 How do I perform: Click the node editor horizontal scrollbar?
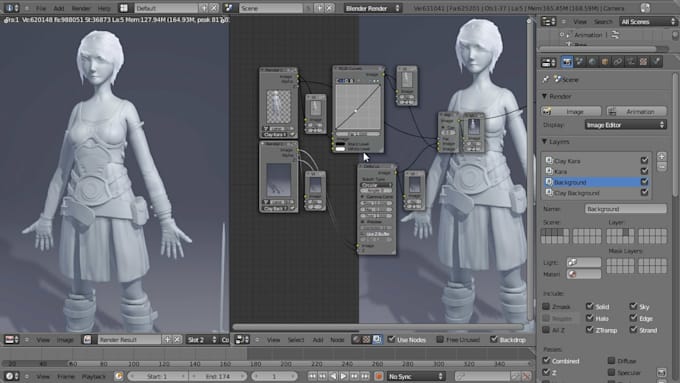click(377, 327)
